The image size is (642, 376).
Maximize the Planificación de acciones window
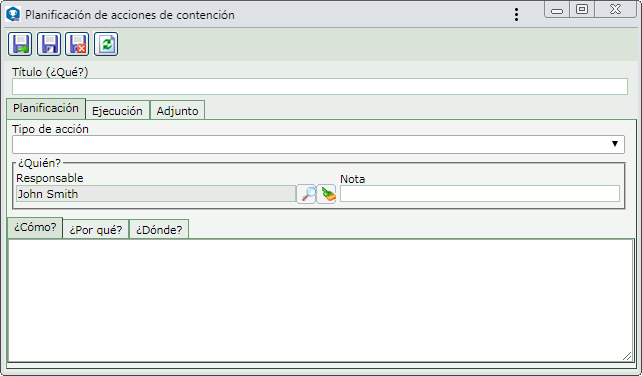[x=582, y=9]
